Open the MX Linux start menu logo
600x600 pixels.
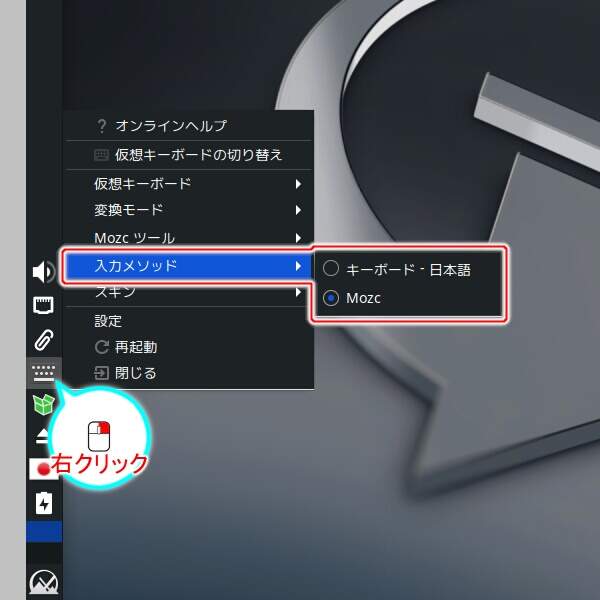[44, 582]
